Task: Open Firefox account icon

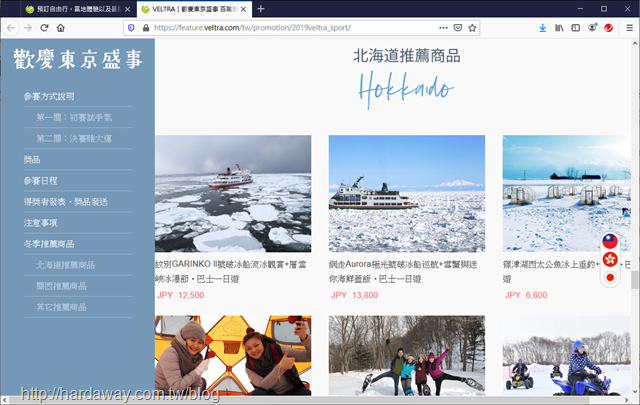Action: click(592, 28)
